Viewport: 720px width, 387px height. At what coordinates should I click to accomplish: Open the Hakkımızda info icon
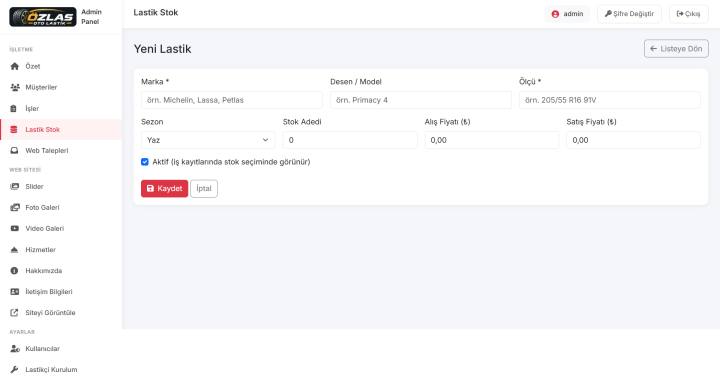14,270
